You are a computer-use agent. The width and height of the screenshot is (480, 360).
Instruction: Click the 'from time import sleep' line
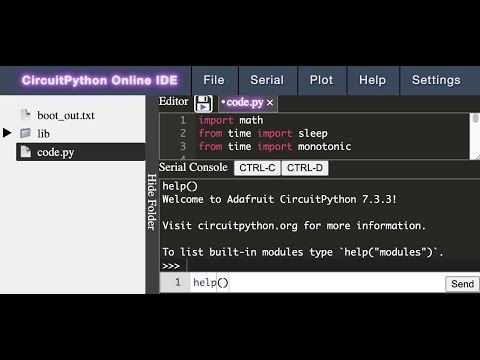(263, 133)
